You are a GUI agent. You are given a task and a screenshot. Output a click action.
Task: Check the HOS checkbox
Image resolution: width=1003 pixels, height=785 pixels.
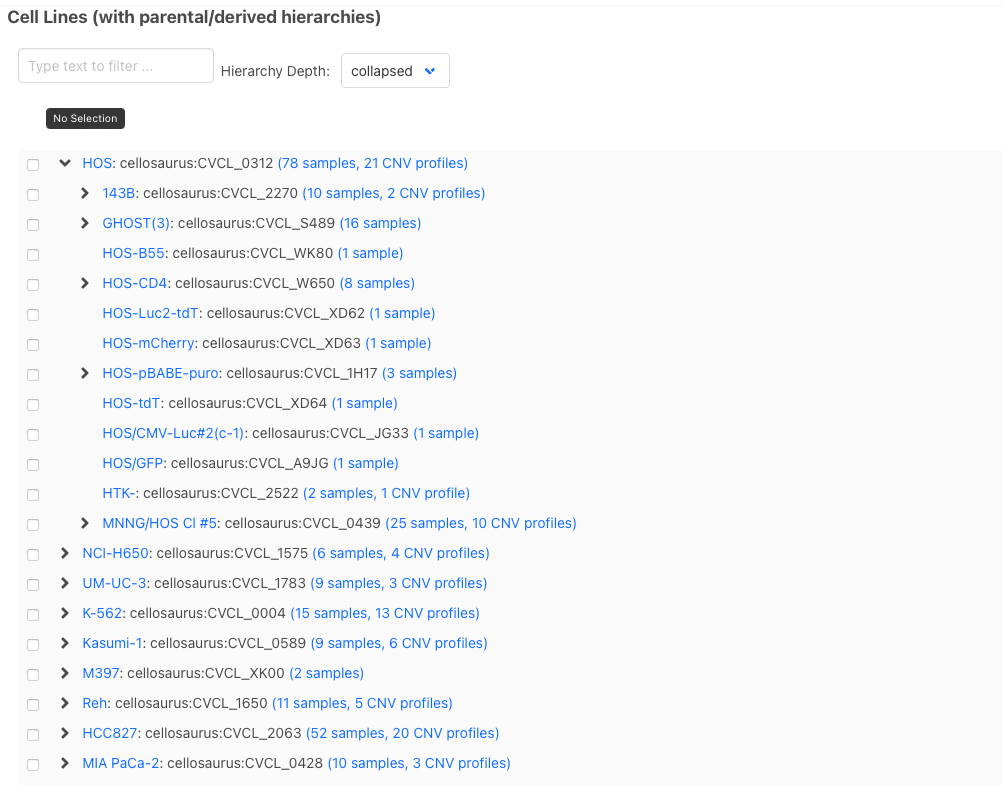click(x=32, y=164)
